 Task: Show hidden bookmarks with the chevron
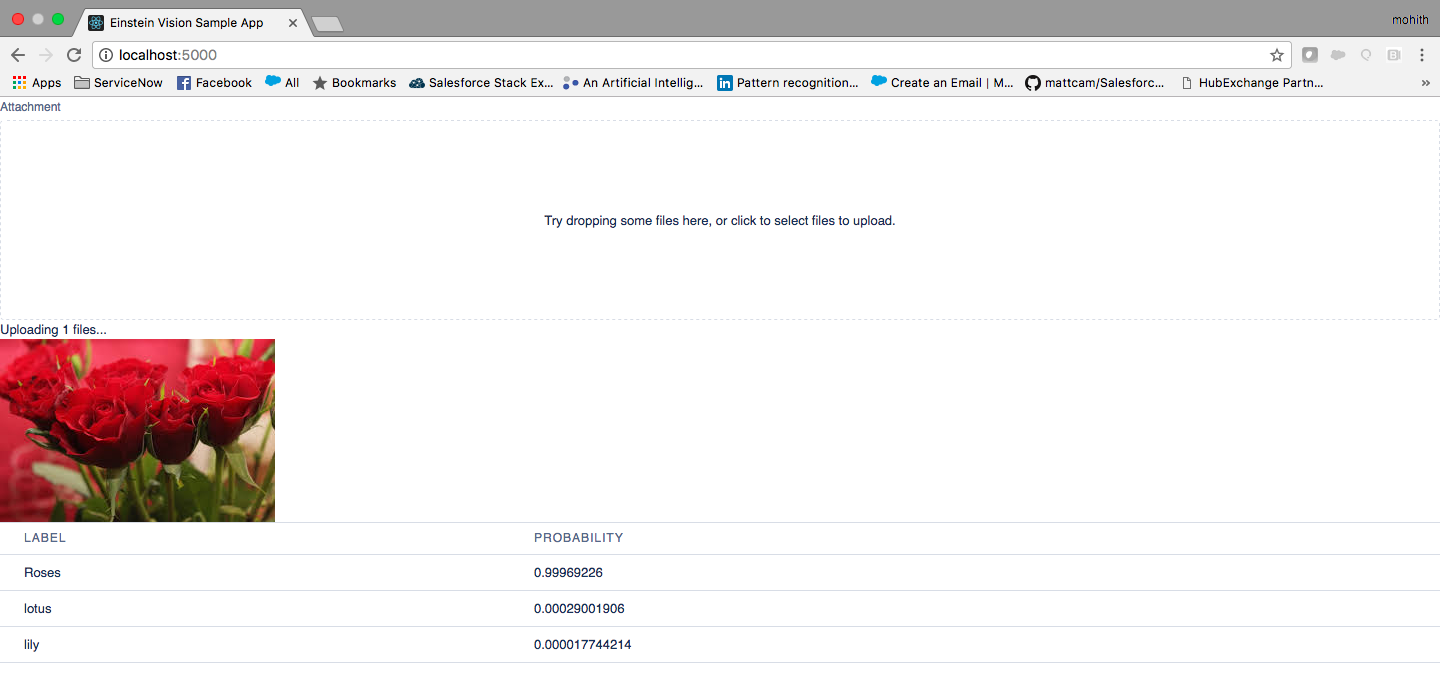1425,83
